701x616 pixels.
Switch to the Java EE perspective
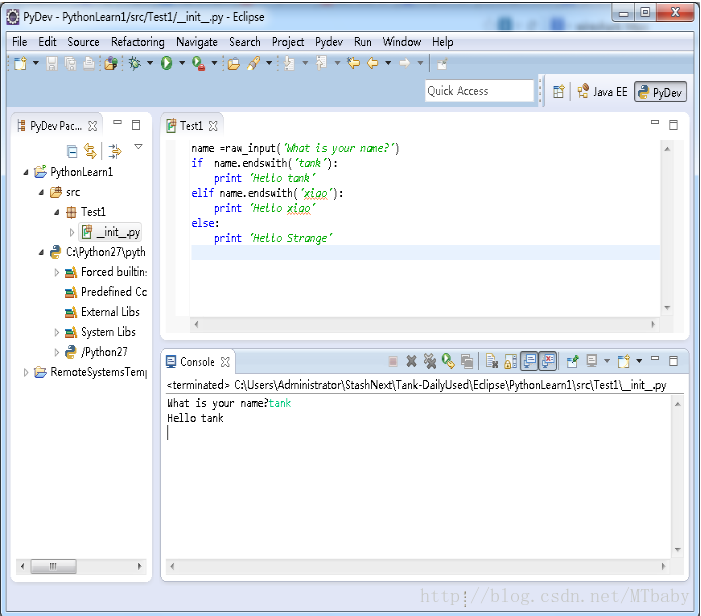602,91
